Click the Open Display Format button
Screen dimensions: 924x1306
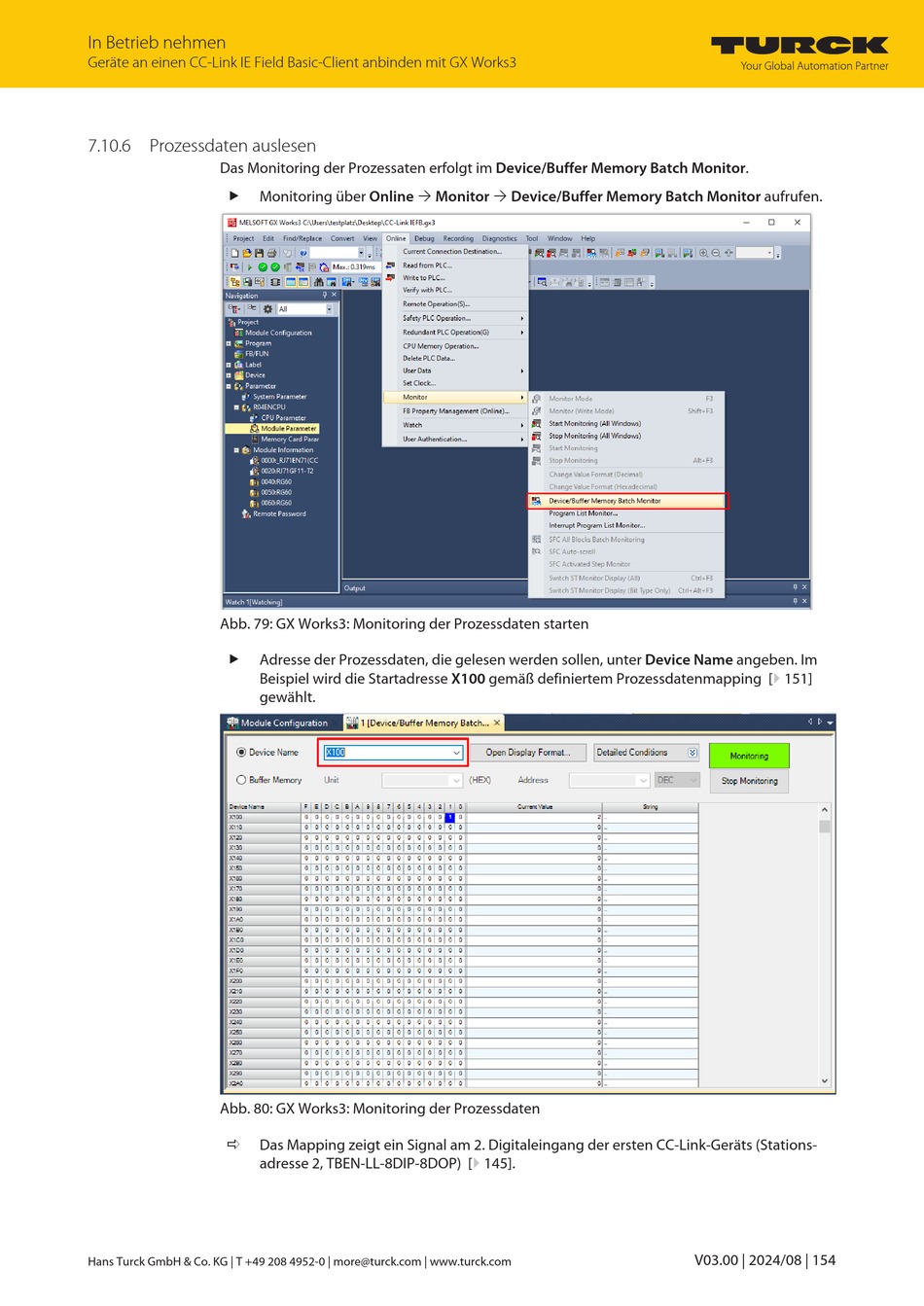click(528, 753)
